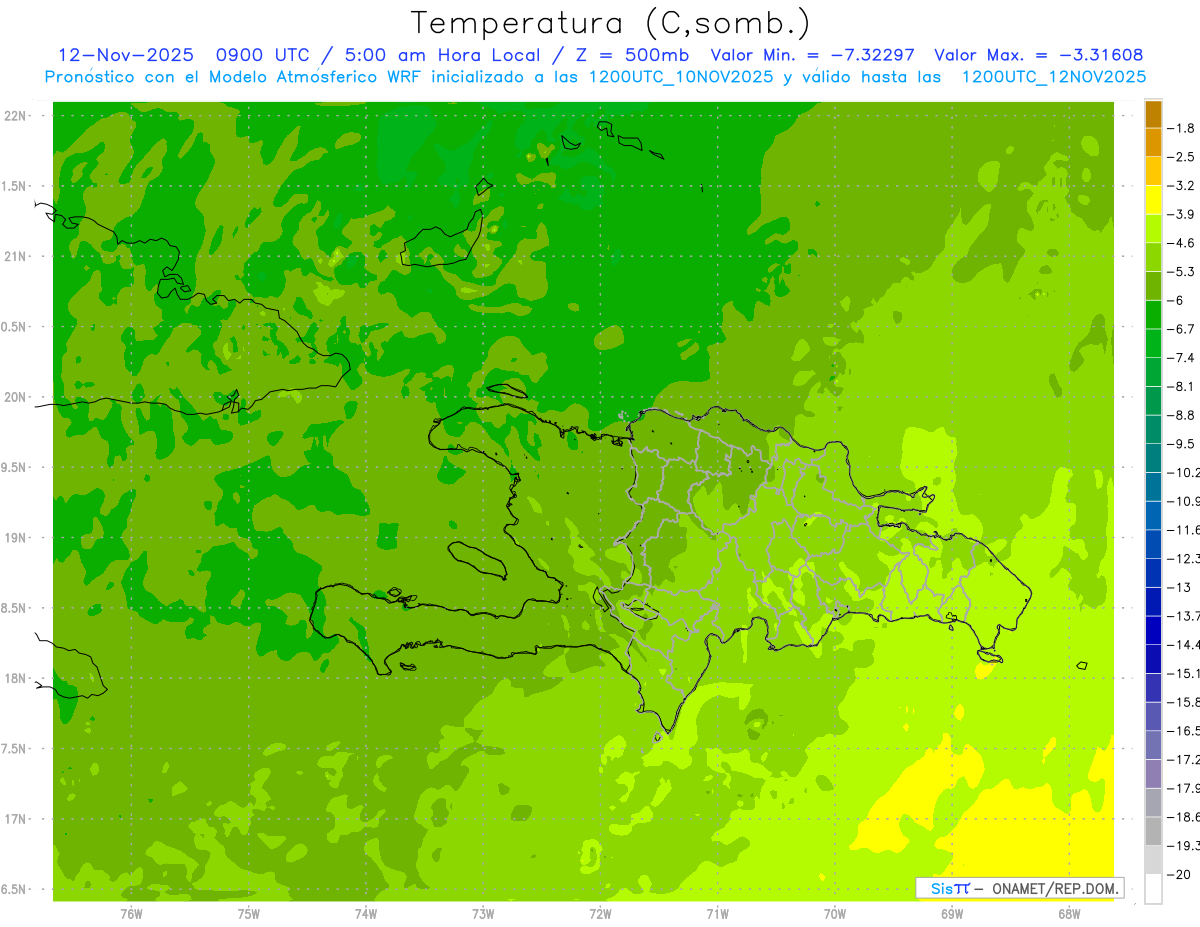Click the legend value "-3.2"
This screenshot has width=1200, height=927.
(x=1182, y=186)
